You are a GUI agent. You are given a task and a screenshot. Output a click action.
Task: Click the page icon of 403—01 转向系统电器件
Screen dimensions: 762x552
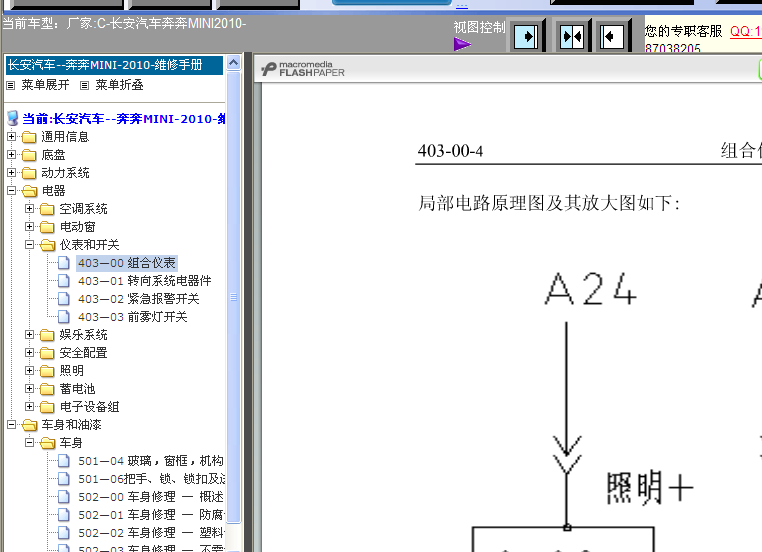click(x=64, y=281)
